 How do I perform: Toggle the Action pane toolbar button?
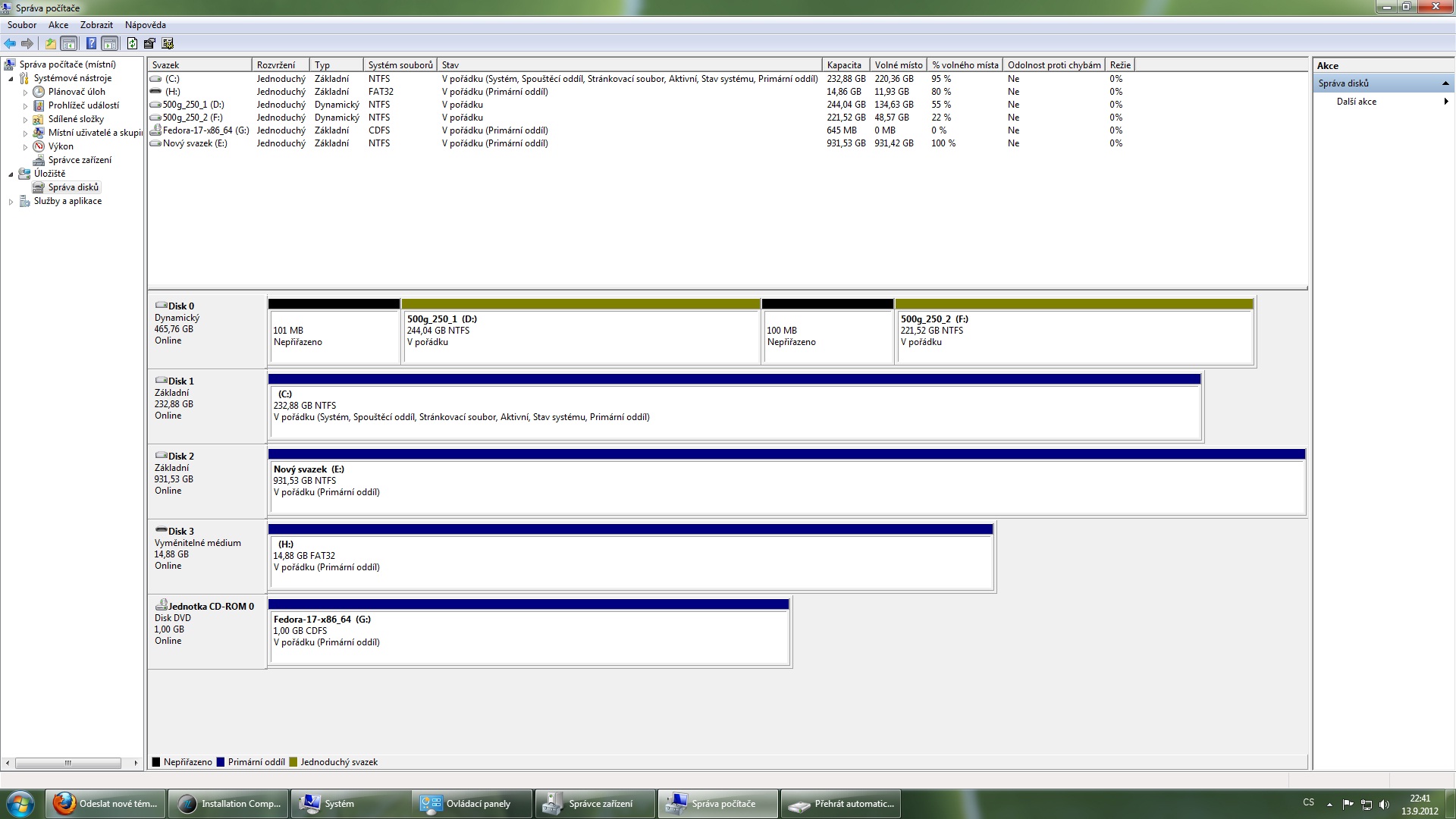[x=110, y=44]
